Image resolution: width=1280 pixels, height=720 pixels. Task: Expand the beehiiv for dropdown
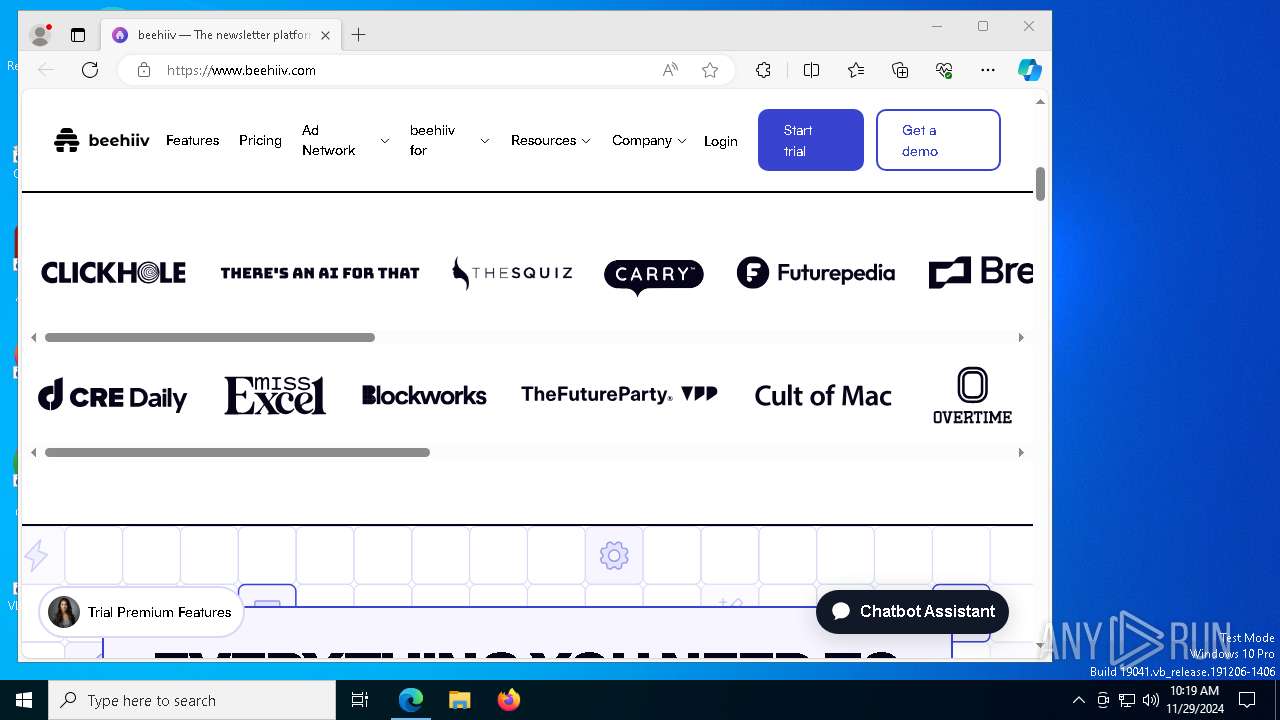pos(449,141)
